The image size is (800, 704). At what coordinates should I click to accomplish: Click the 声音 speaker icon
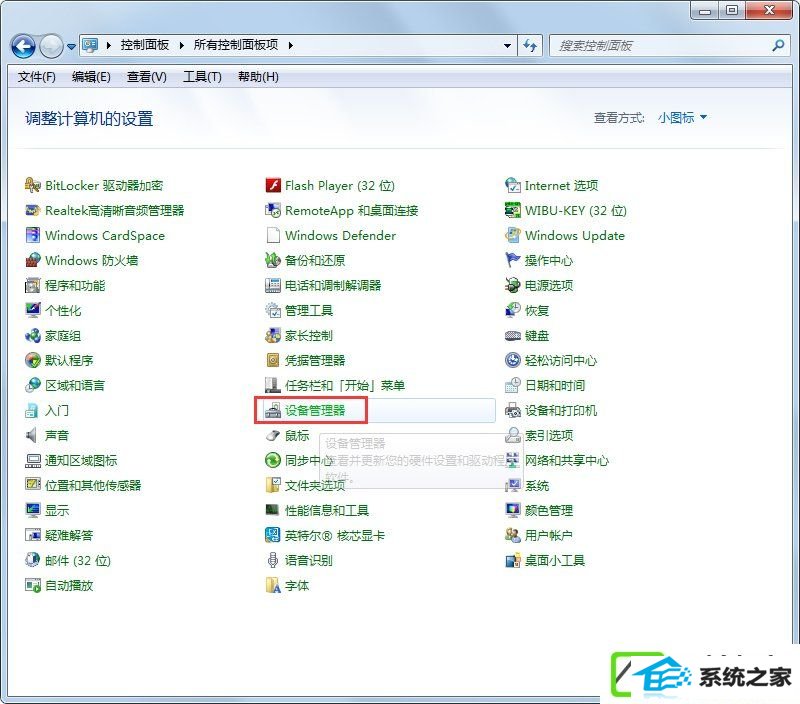33,435
